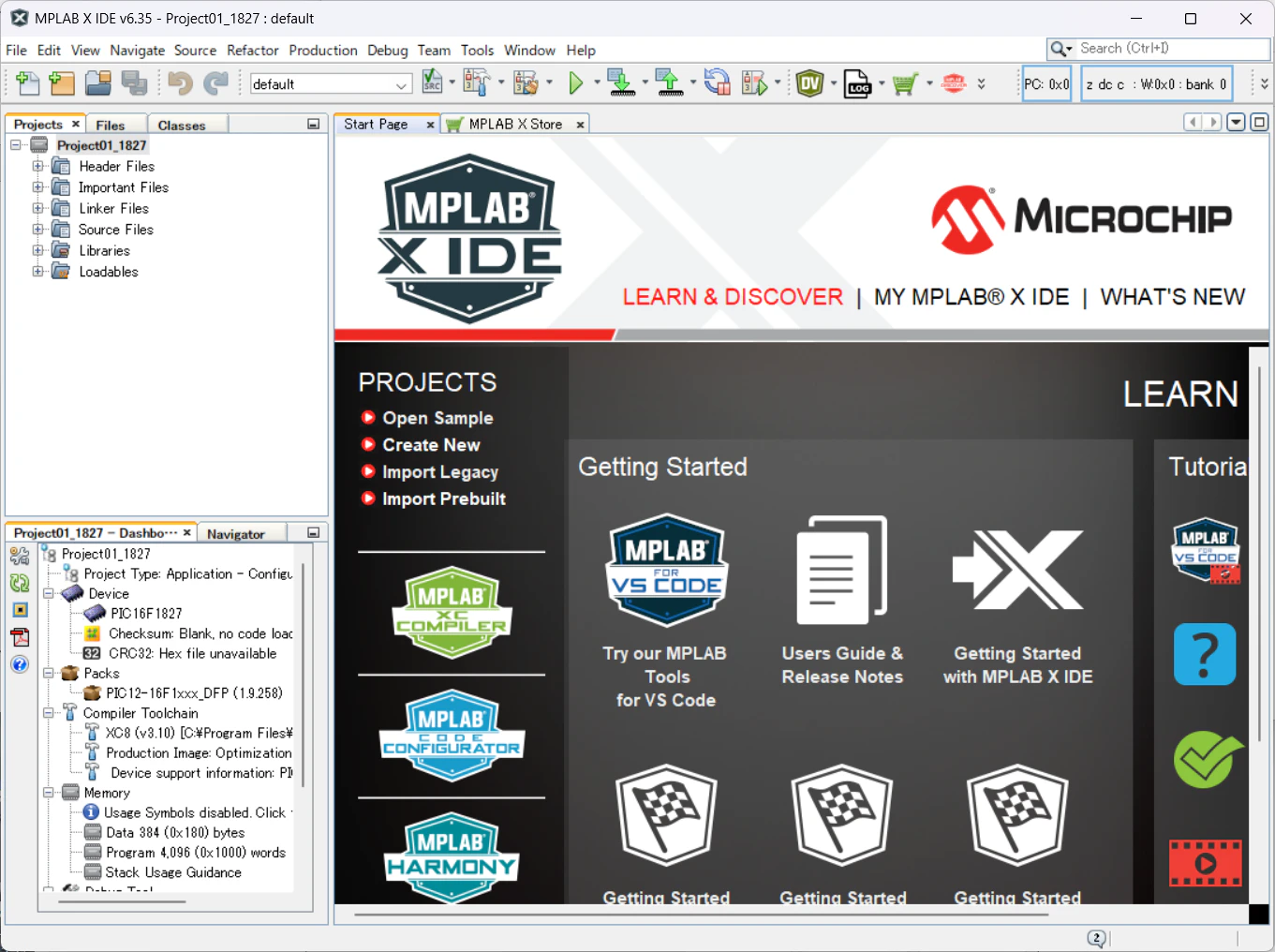Collapse the Memory node in Dashboard
Screen dimensions: 1275x952
tap(48, 793)
